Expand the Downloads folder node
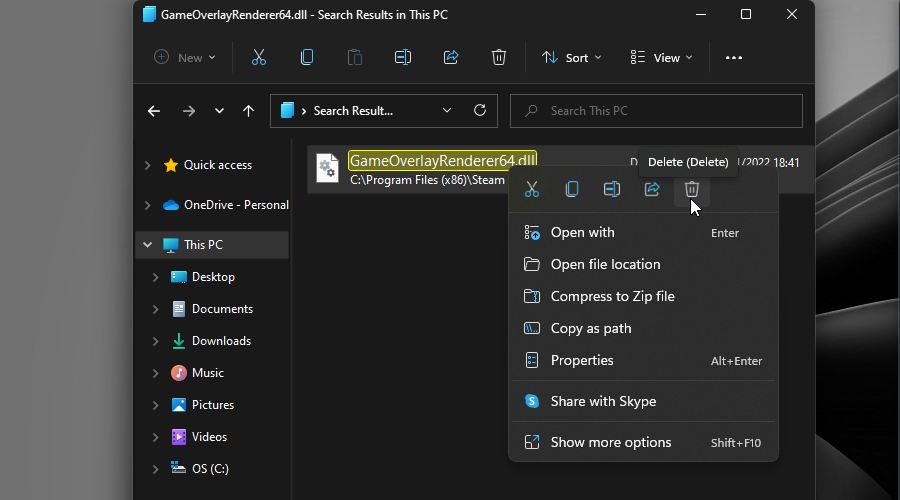This screenshot has height=500, width=900. pyautogui.click(x=156, y=341)
